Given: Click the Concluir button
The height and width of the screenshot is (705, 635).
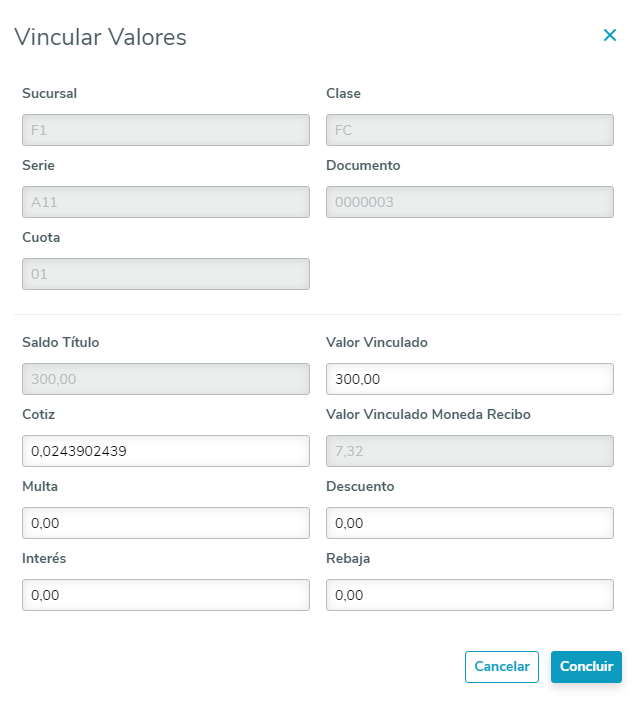Looking at the screenshot, I should [586, 666].
